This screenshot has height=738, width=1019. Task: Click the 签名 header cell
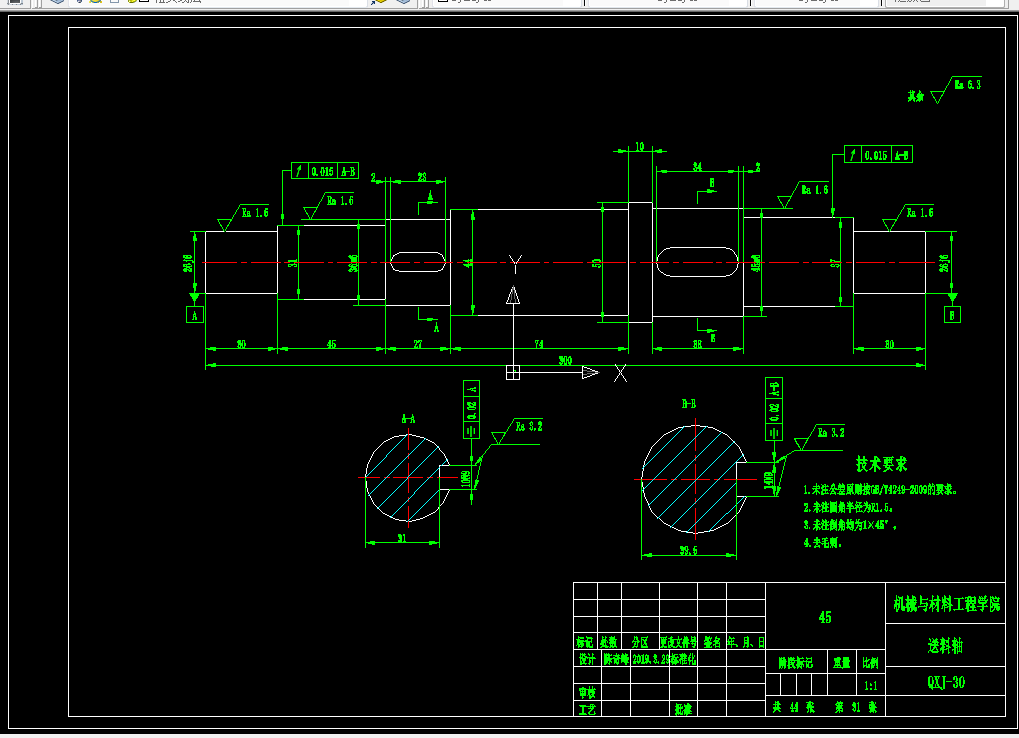[712, 642]
